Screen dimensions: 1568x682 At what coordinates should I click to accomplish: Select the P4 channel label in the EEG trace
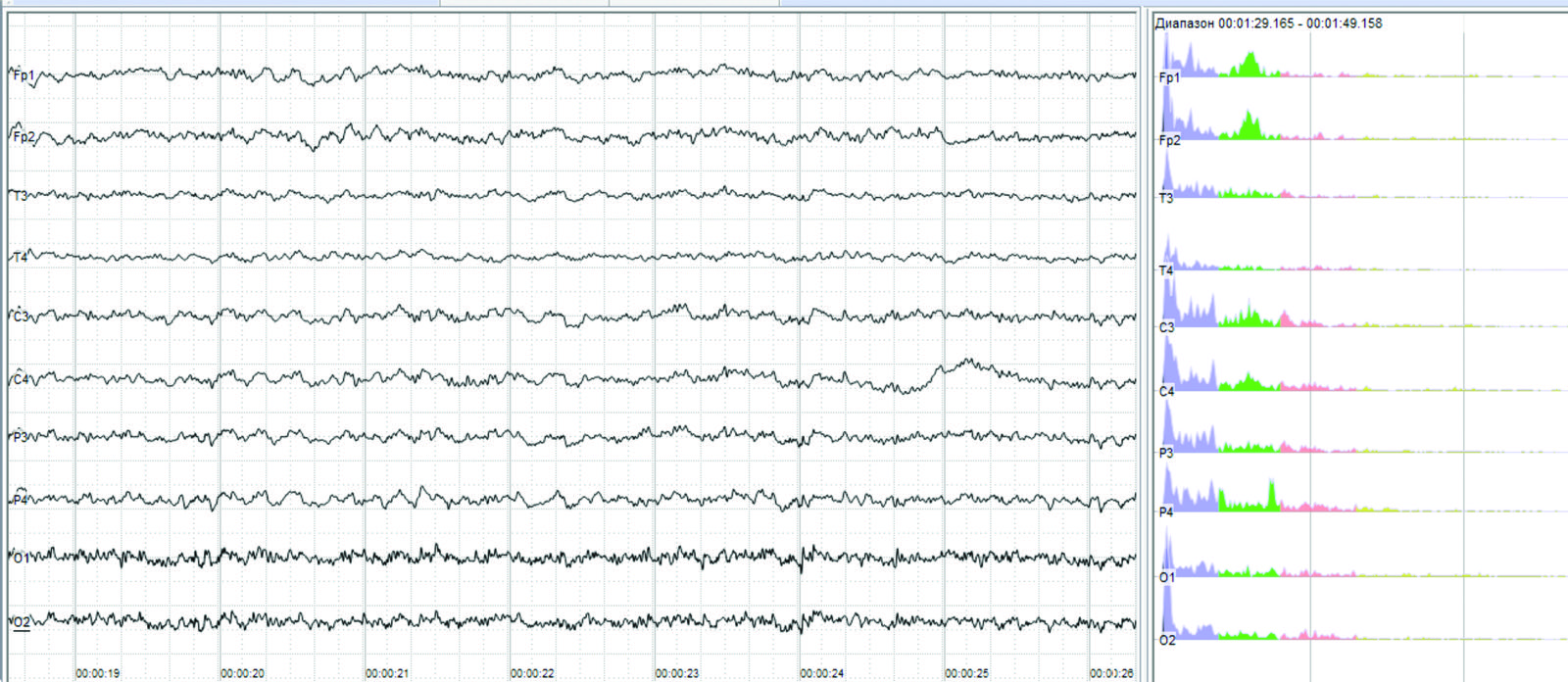(21, 500)
